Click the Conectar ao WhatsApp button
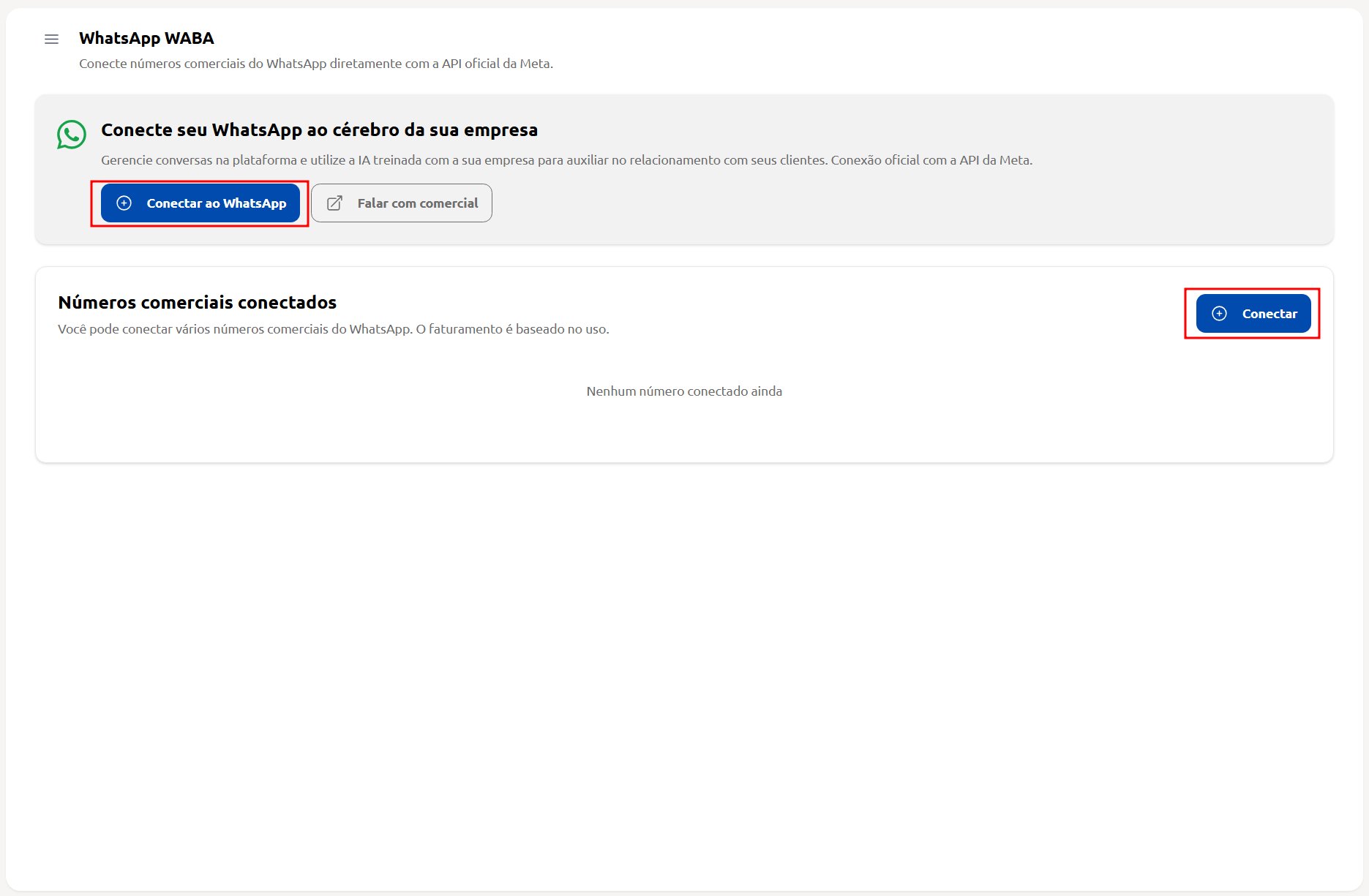This screenshot has width=1369, height=896. pyautogui.click(x=200, y=203)
